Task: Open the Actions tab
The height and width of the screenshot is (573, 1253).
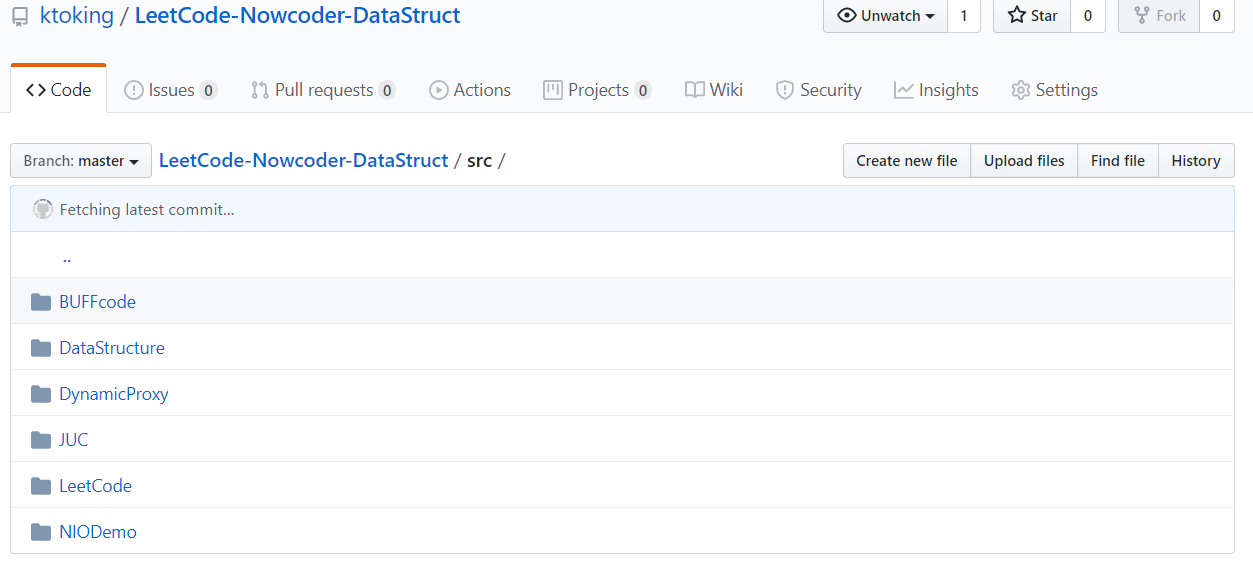Action: tap(470, 90)
